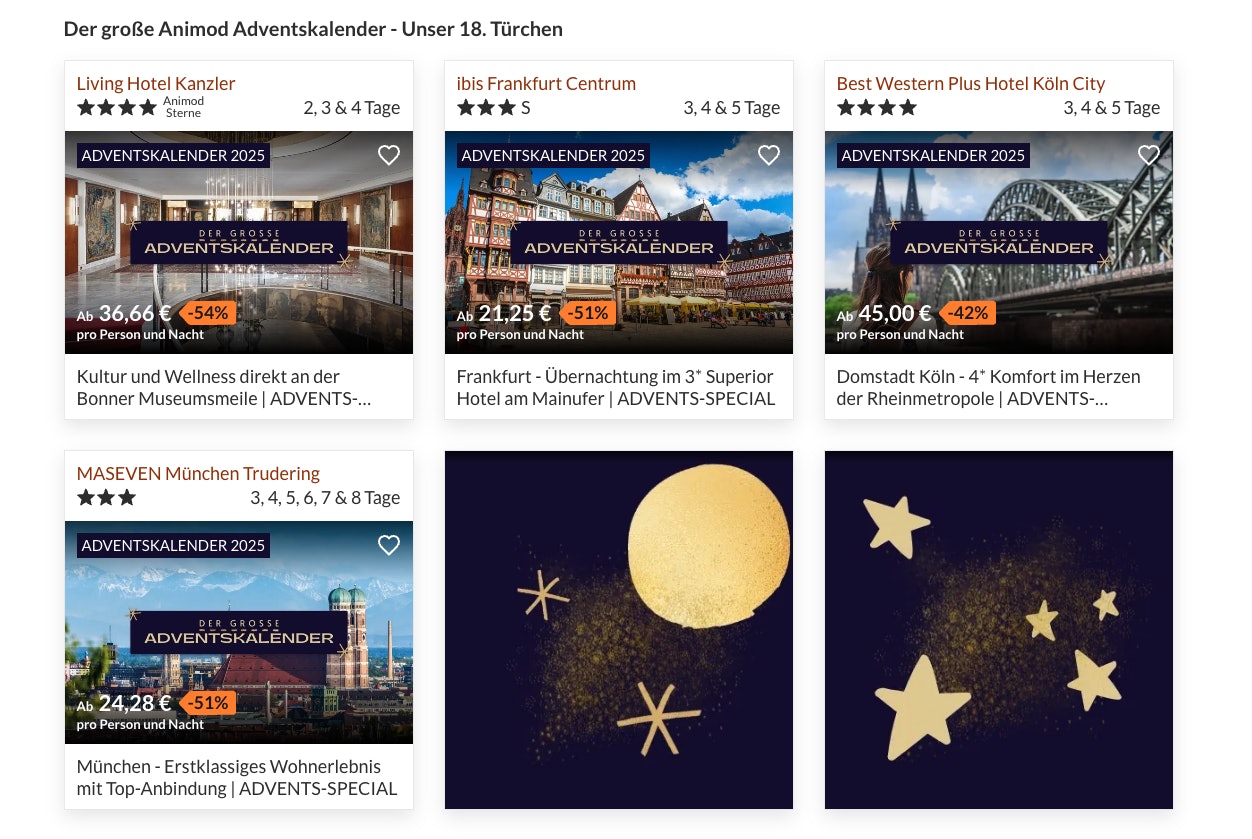1252x839 pixels.
Task: Open ibis Frankfurt Centrum title link
Action: point(546,83)
